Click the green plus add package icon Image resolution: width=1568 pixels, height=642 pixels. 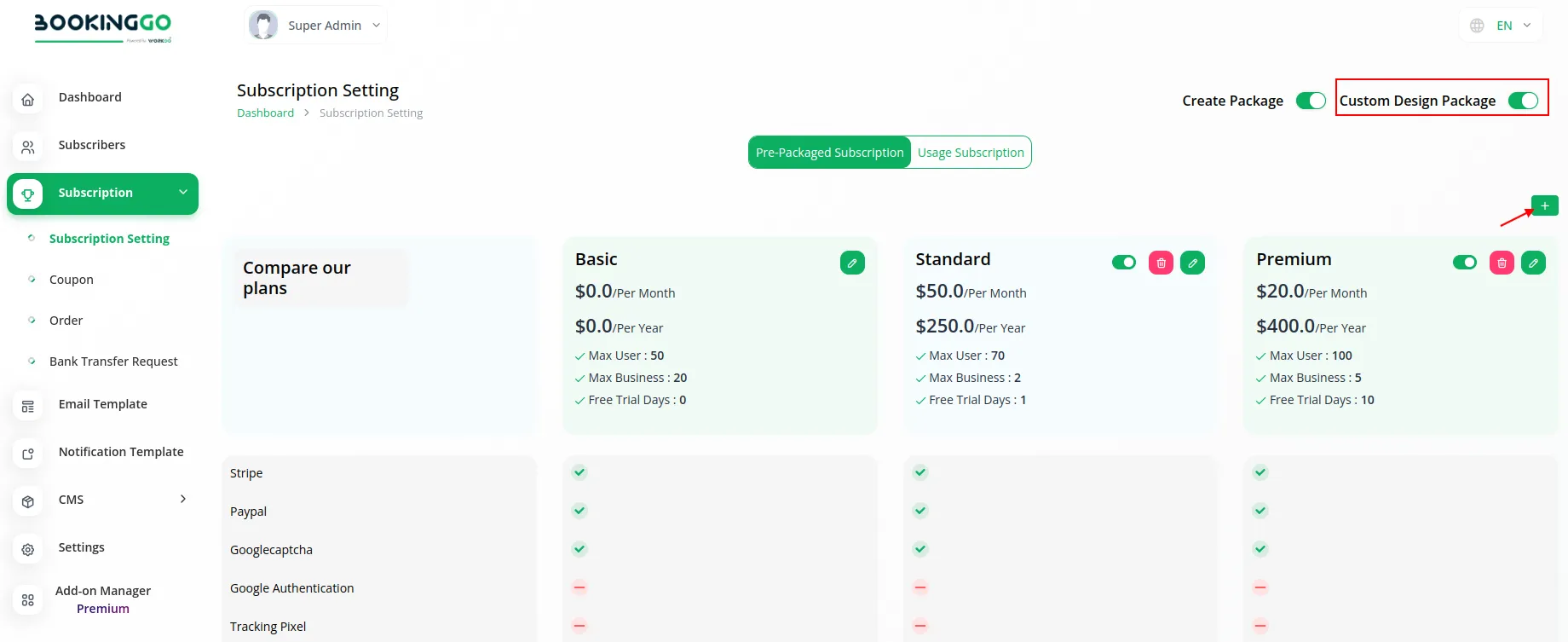(x=1544, y=205)
